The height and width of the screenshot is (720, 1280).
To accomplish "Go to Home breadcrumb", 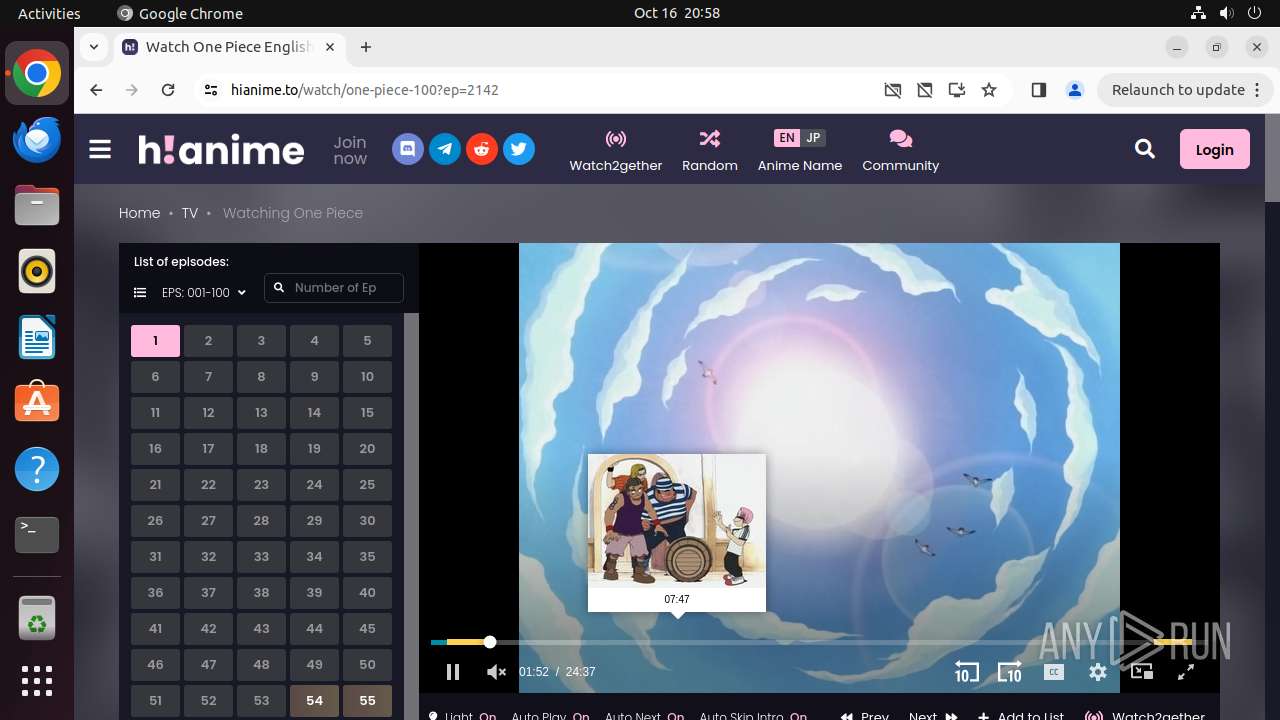I will point(139,213).
